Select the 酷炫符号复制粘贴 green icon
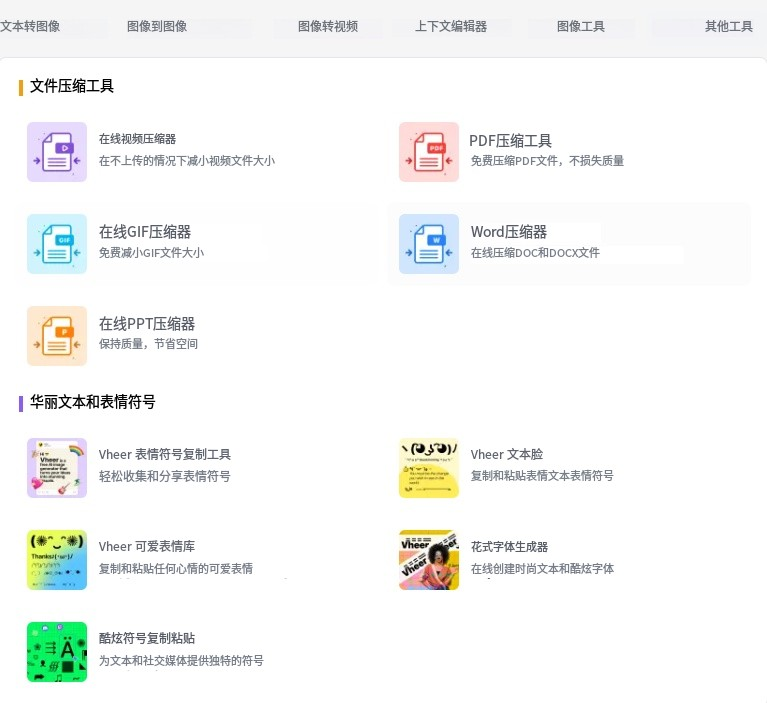The height and width of the screenshot is (703, 767). 57,652
